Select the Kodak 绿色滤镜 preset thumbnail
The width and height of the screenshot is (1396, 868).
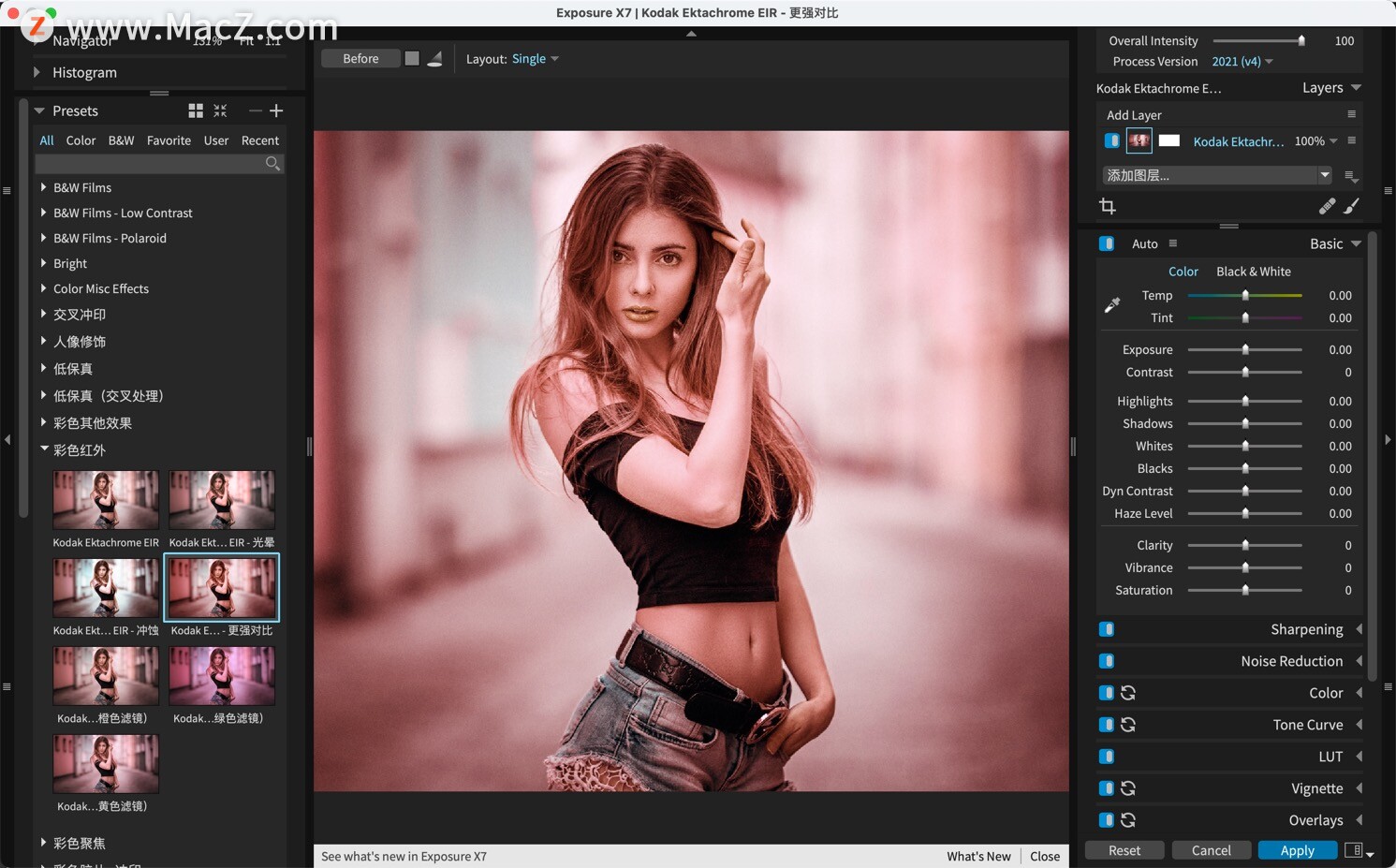click(222, 675)
